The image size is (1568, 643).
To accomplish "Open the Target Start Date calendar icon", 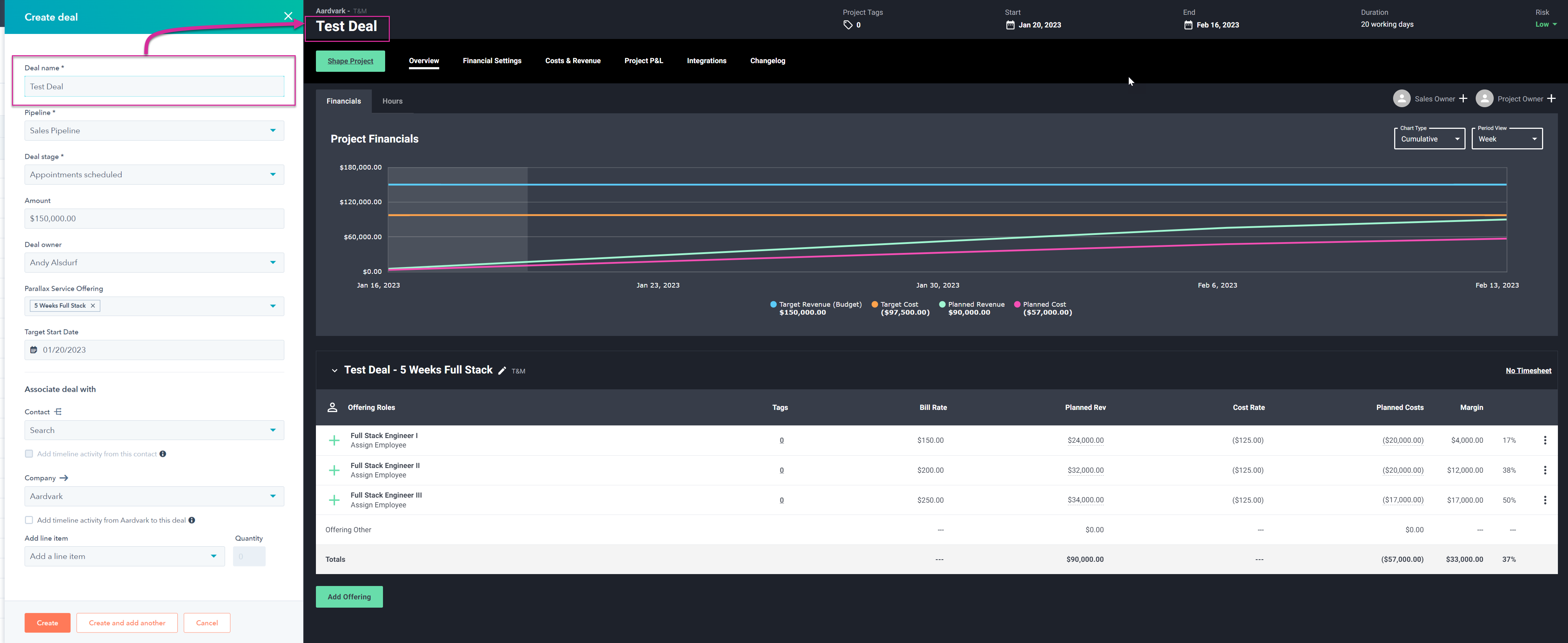I will (x=34, y=350).
